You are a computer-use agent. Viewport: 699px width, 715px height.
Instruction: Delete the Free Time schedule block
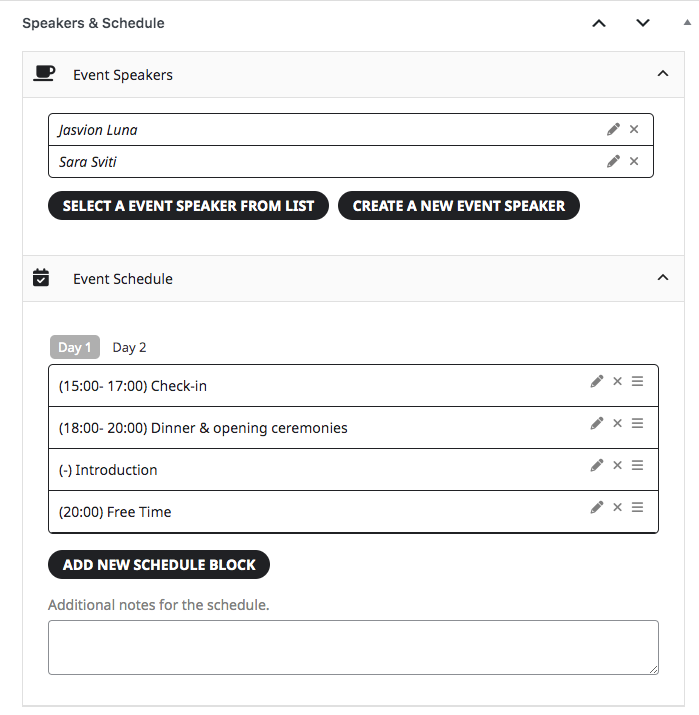click(617, 507)
